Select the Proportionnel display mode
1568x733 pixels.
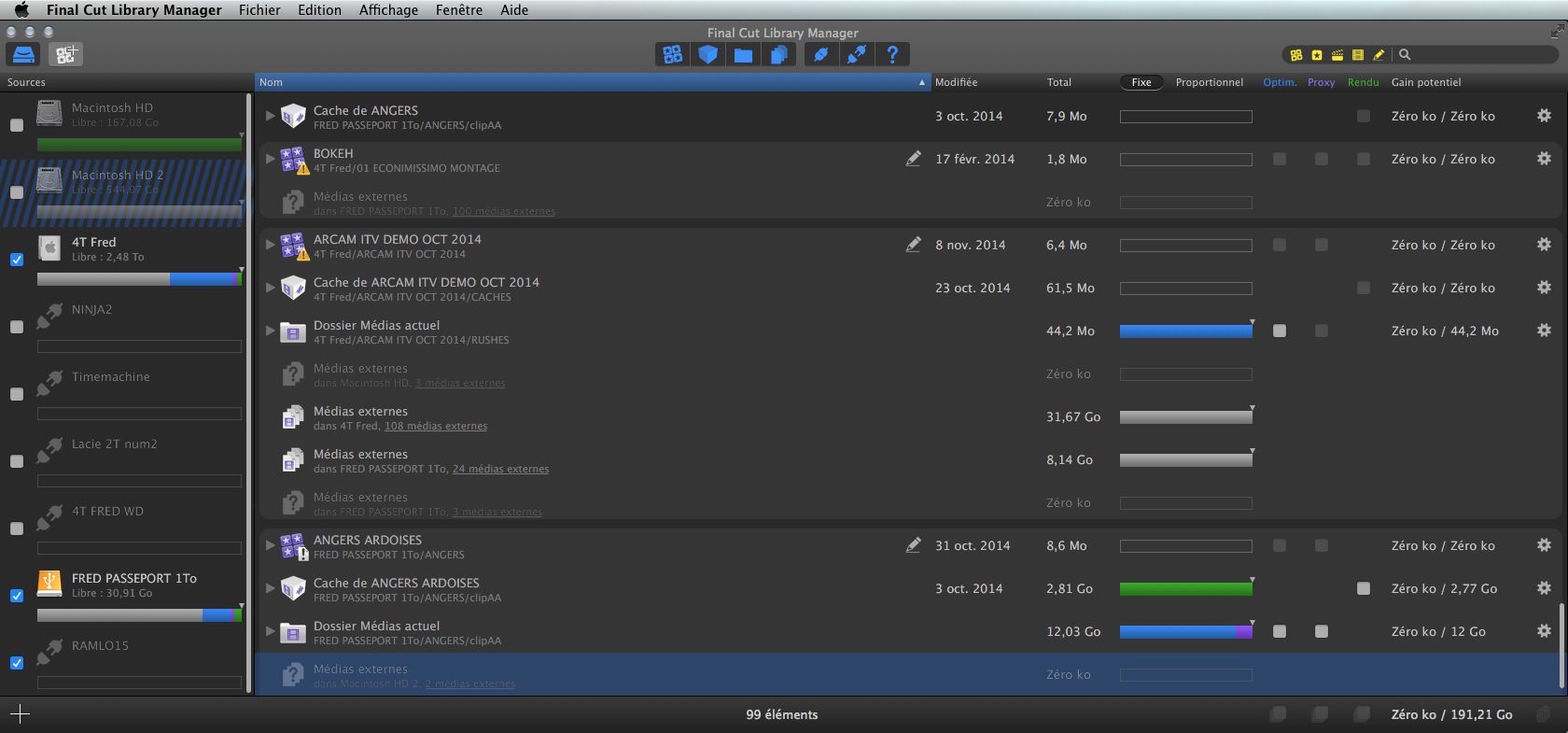click(1210, 82)
